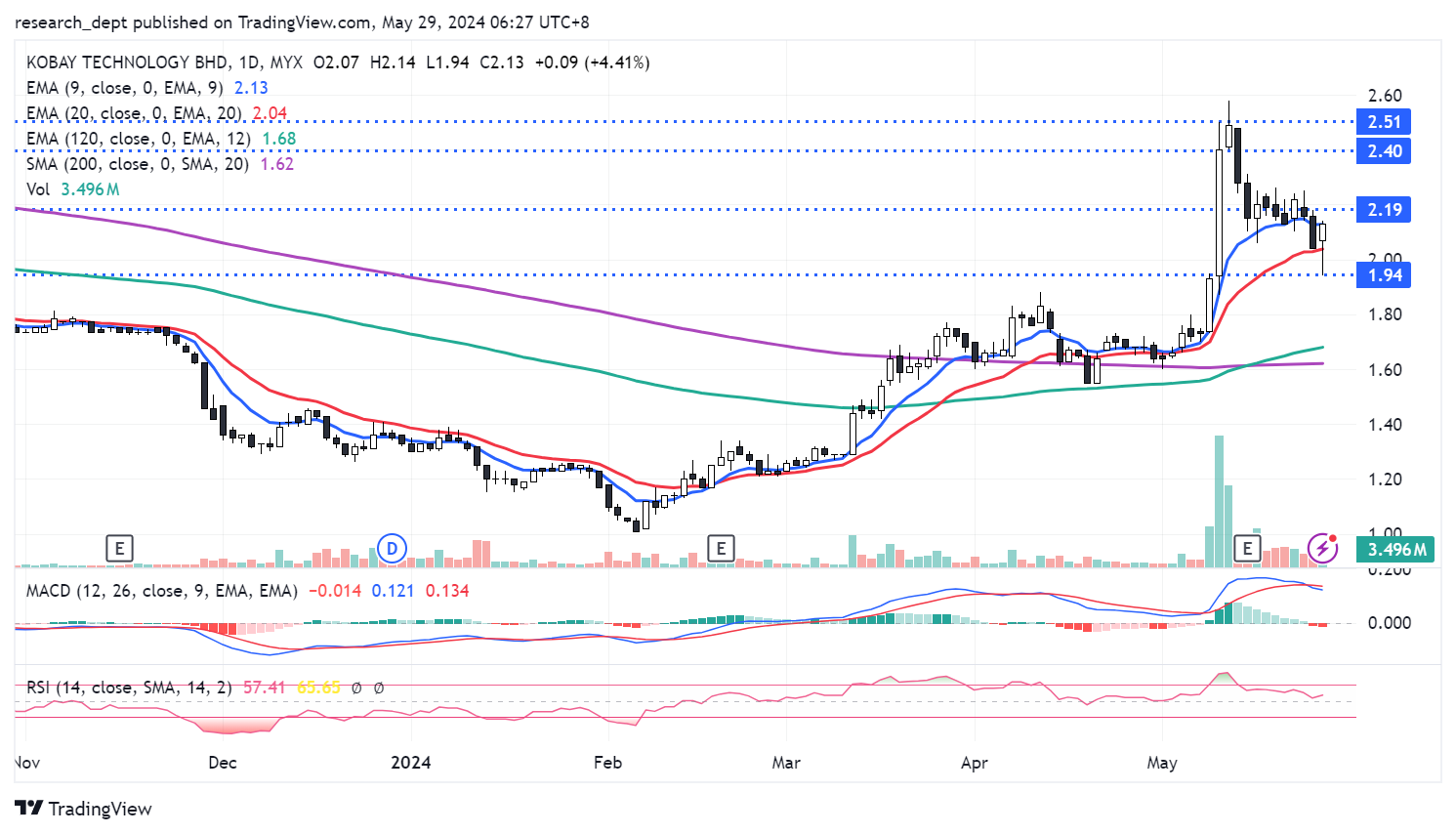The width and height of the screenshot is (1456, 834).
Task: Select the EMA 9 indicator legend
Action: [124, 88]
